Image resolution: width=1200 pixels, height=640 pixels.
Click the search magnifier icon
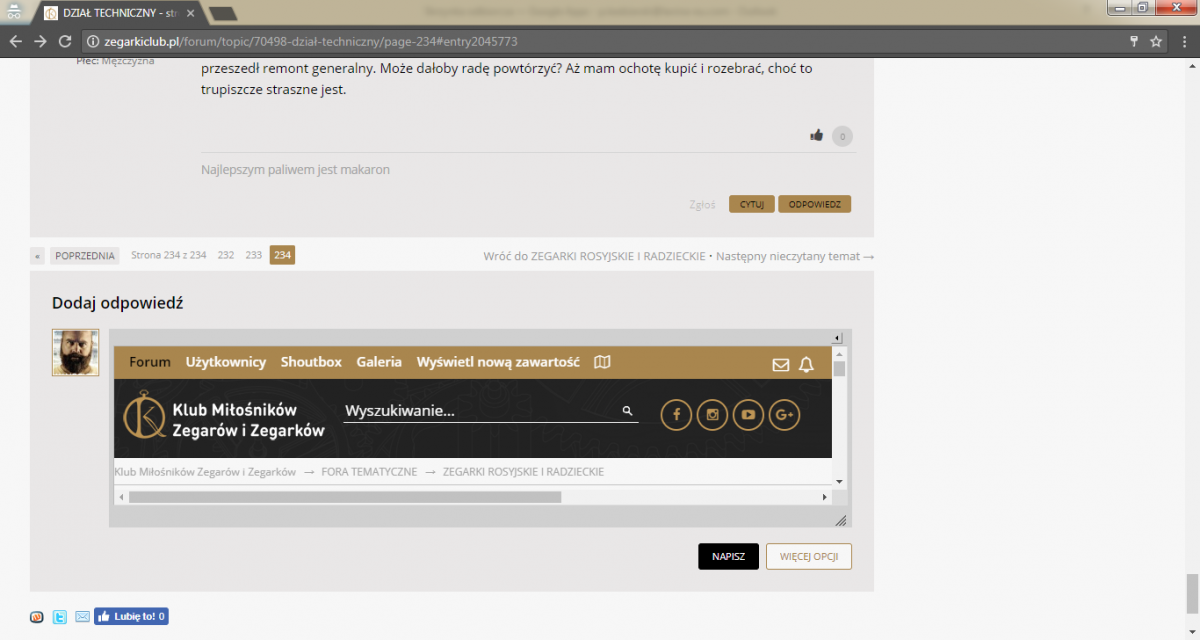tap(627, 411)
